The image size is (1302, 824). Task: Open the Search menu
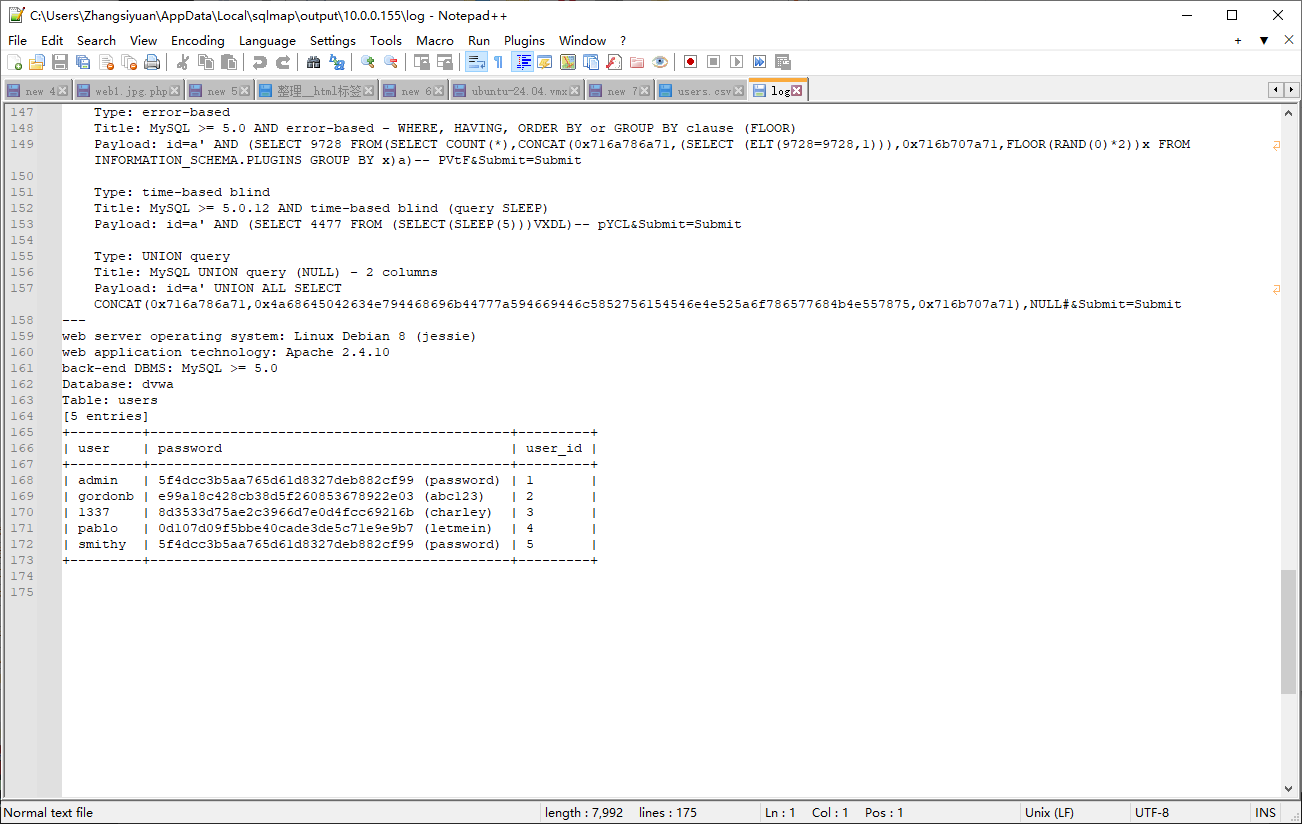(96, 40)
